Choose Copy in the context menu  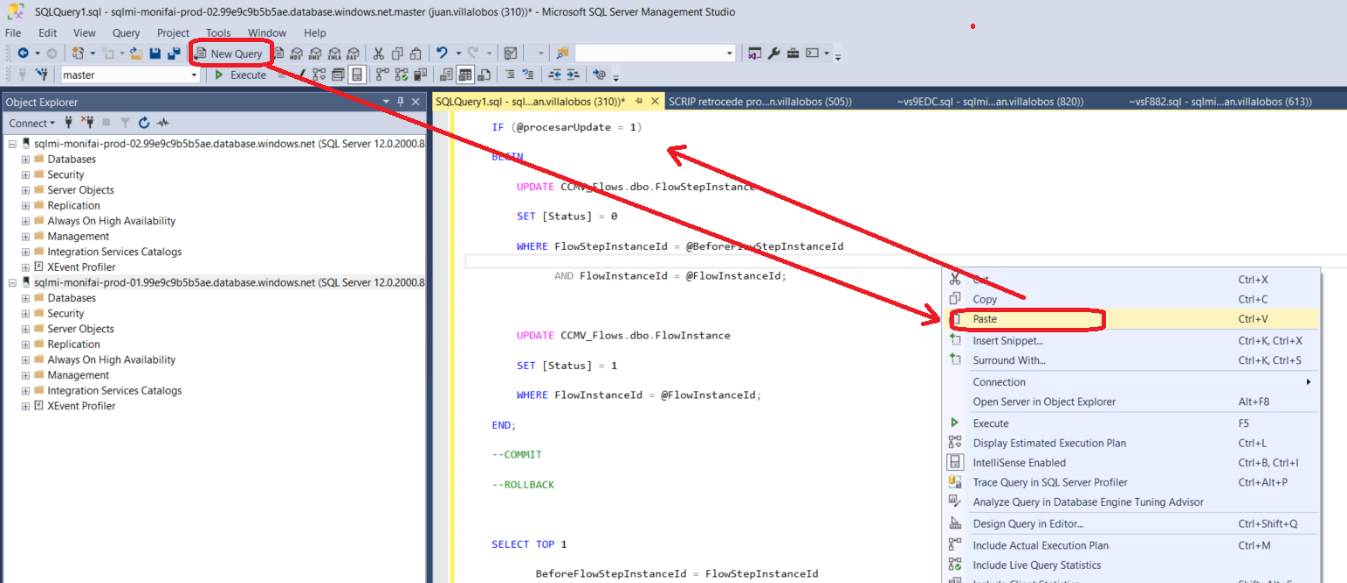[1132, 299]
